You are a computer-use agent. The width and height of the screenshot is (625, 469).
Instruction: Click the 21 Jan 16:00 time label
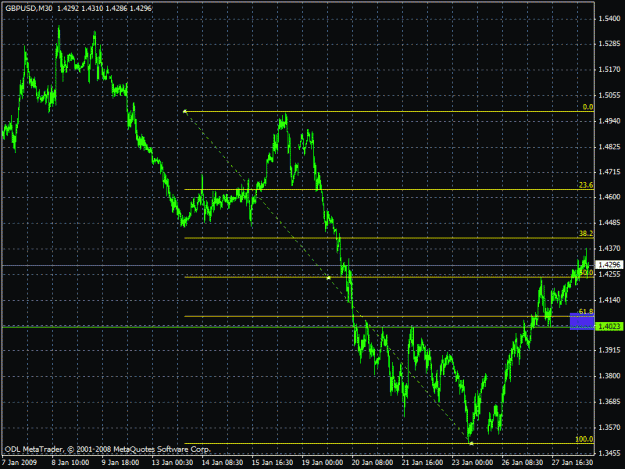click(422, 462)
